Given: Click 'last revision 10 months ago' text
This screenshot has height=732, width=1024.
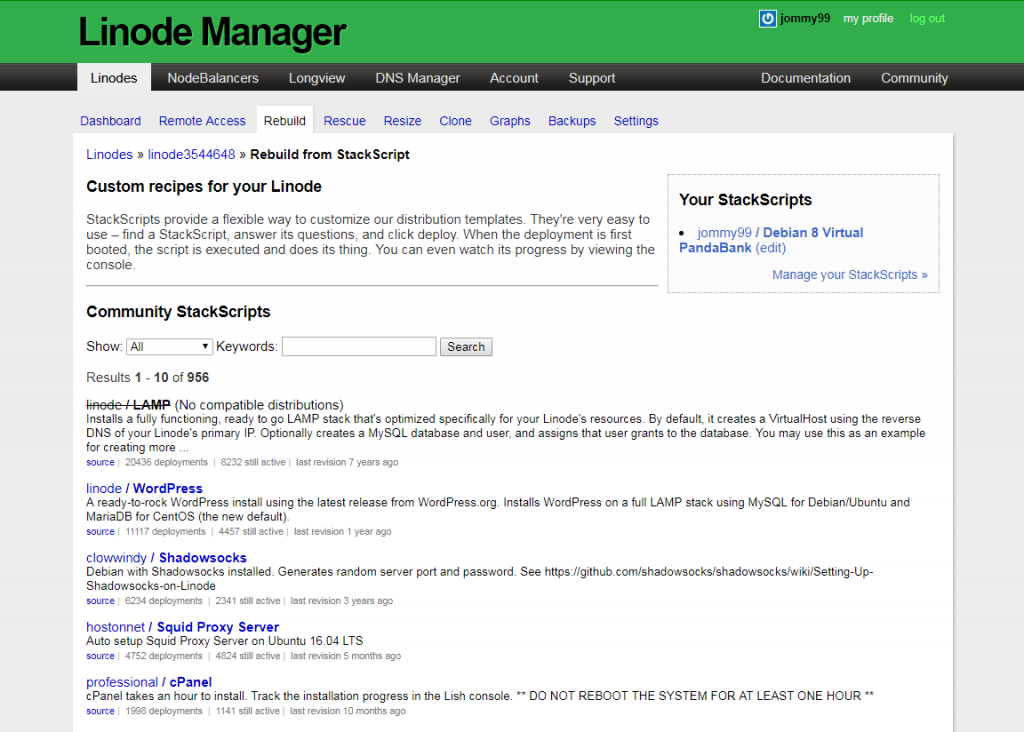Looking at the screenshot, I should (x=347, y=711).
